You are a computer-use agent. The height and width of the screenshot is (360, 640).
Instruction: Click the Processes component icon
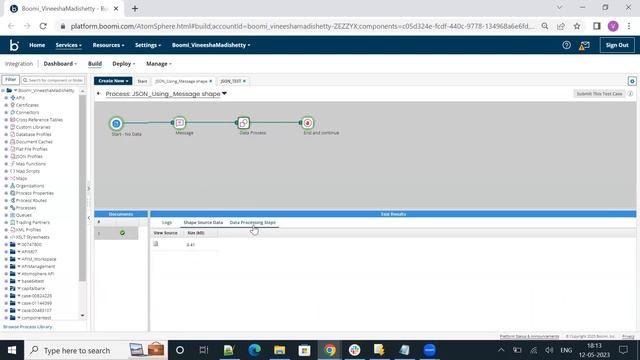coord(13,208)
